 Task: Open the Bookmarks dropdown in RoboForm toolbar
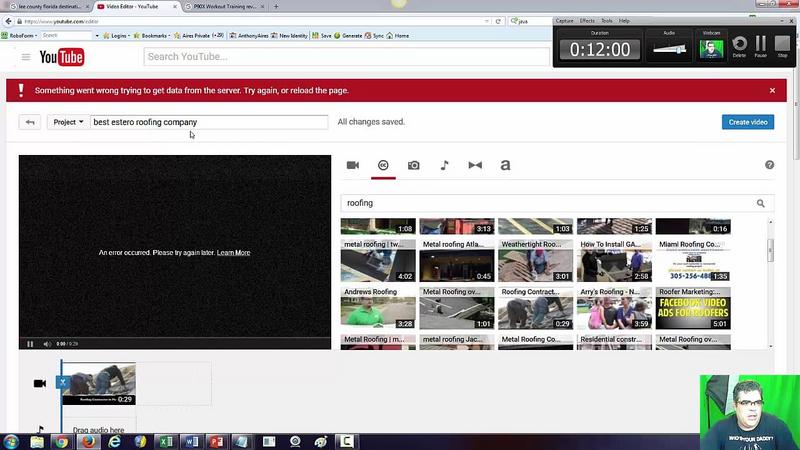pyautogui.click(x=152, y=36)
